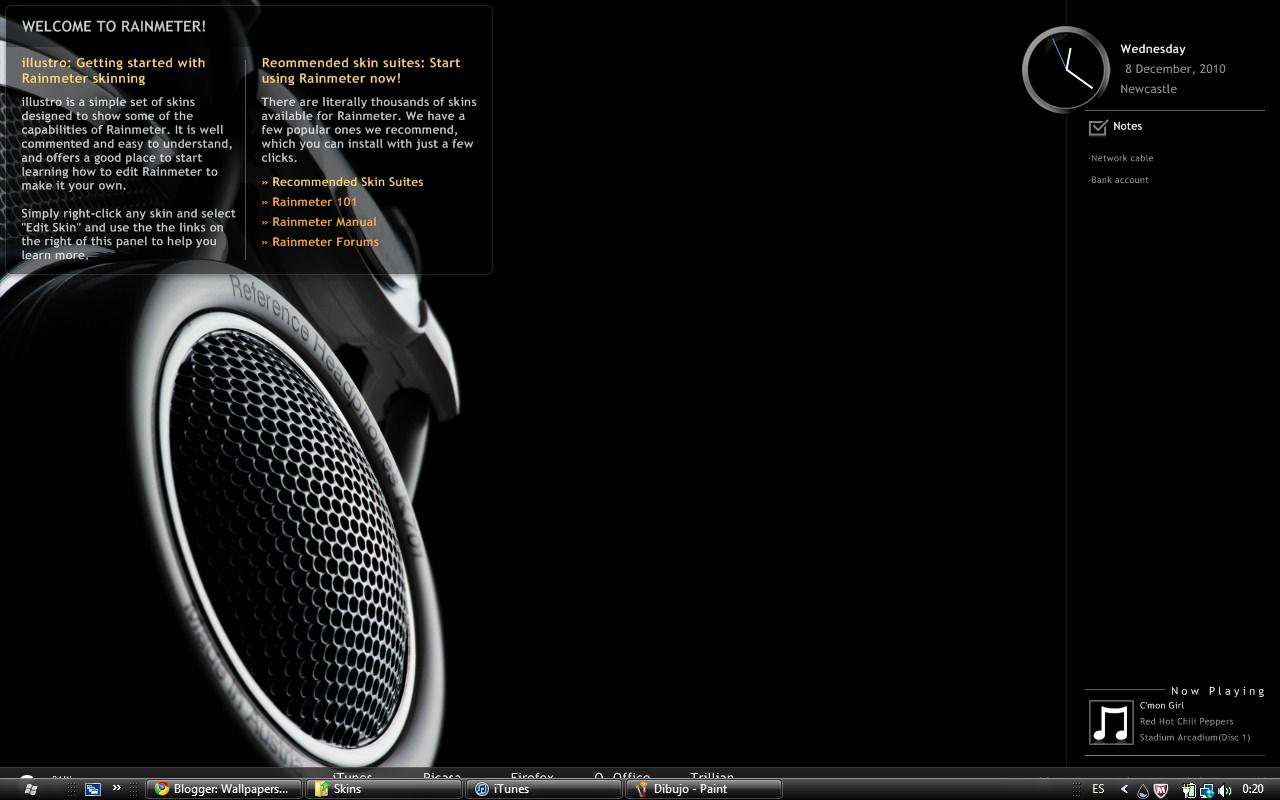Screen dimensions: 1280x800
Task: Launch Picasa from the dock
Action: coord(441,777)
